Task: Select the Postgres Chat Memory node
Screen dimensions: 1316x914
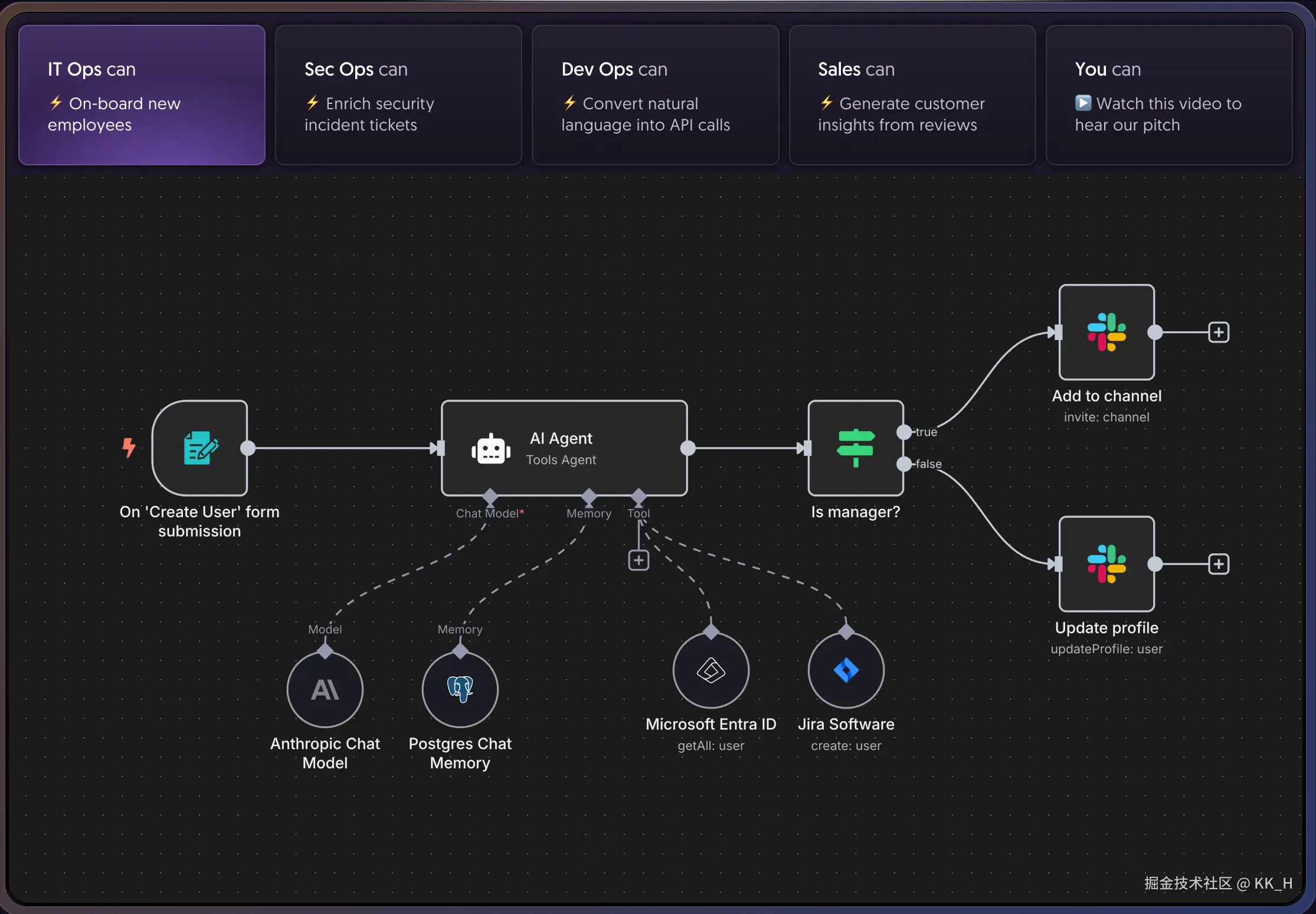Action: coord(460,689)
